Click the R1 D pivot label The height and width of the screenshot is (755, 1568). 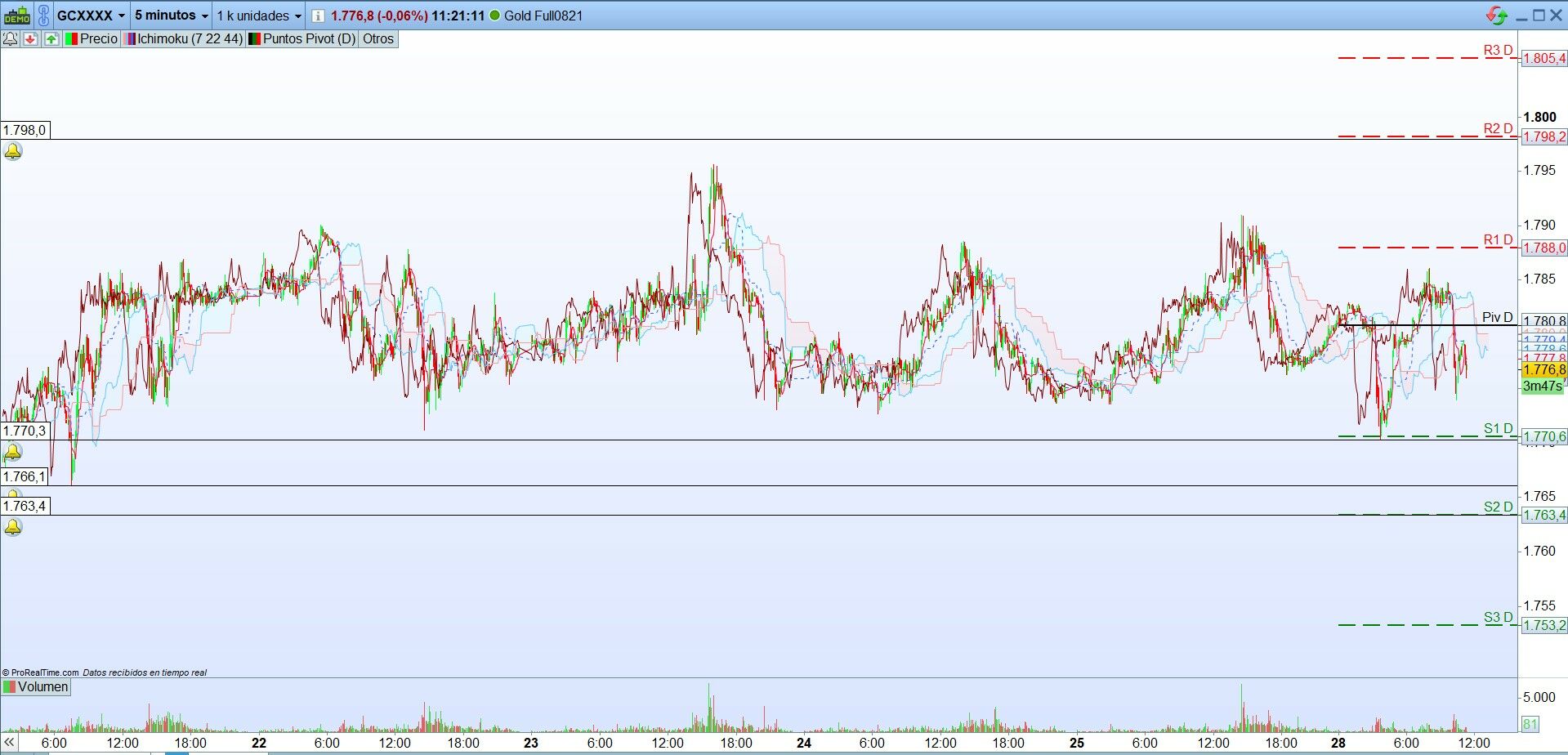(1499, 239)
